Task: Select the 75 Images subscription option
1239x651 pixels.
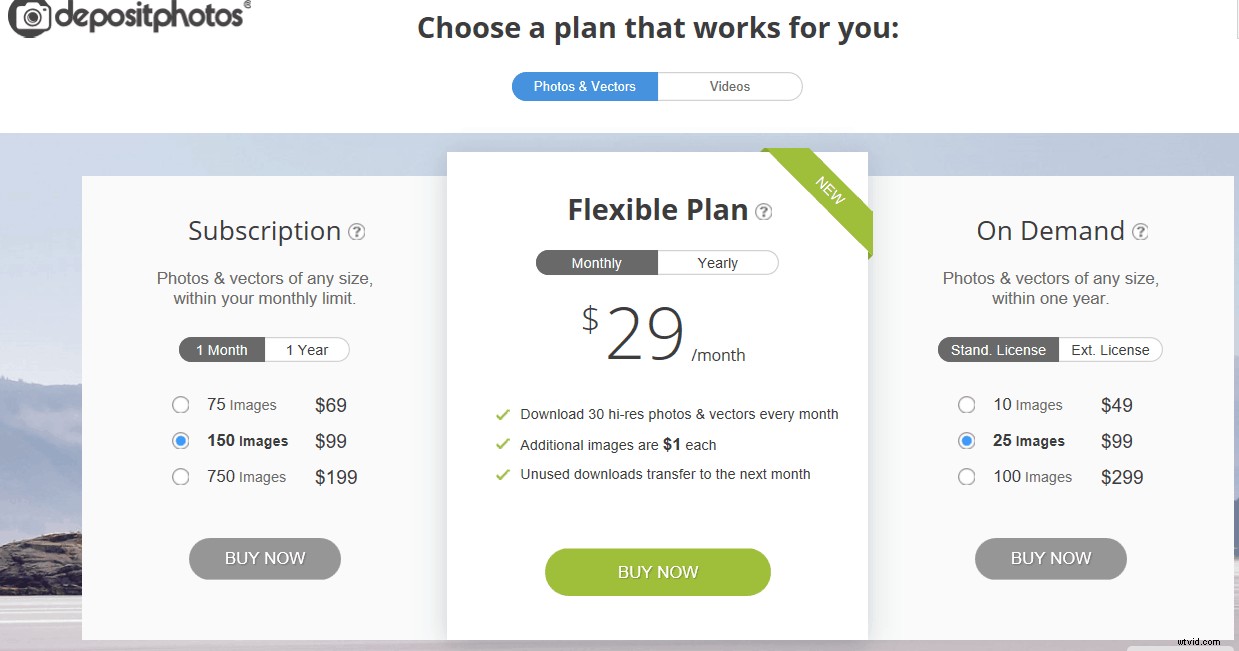Action: 181,405
